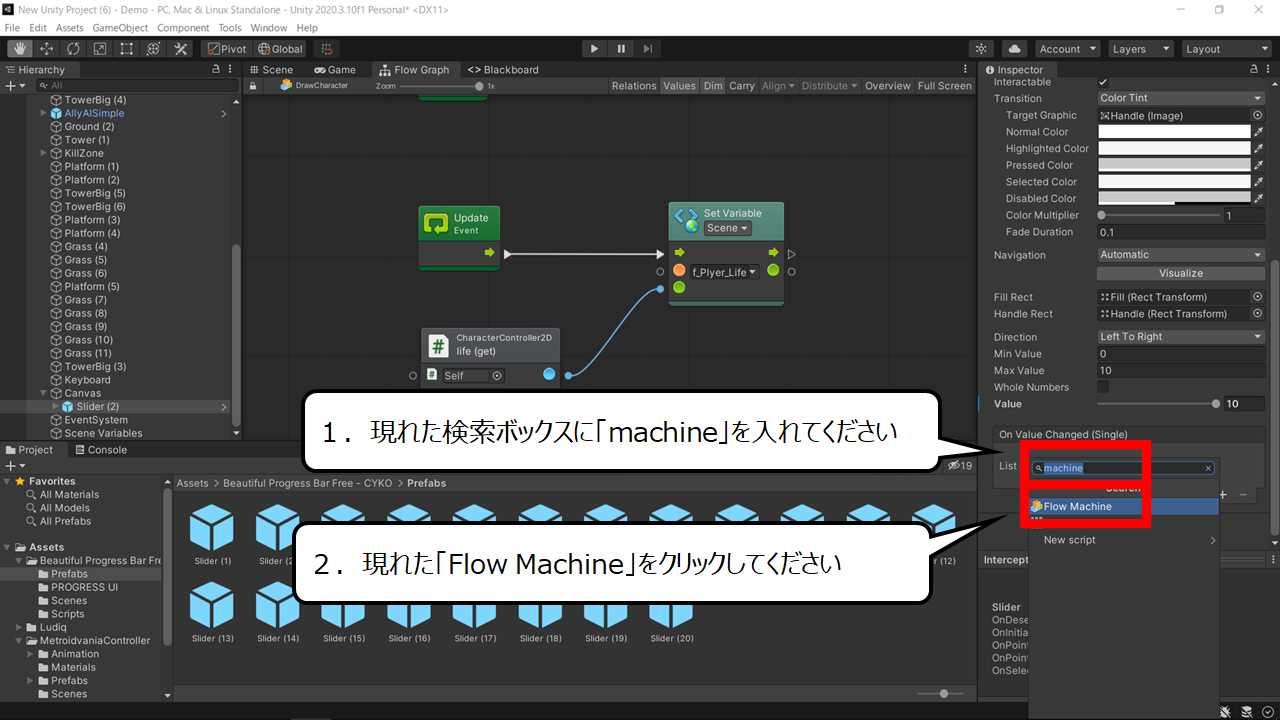Open the f_Plyer_Life variable dropdown
Screen dimensions: 1280x720
[x=724, y=271]
